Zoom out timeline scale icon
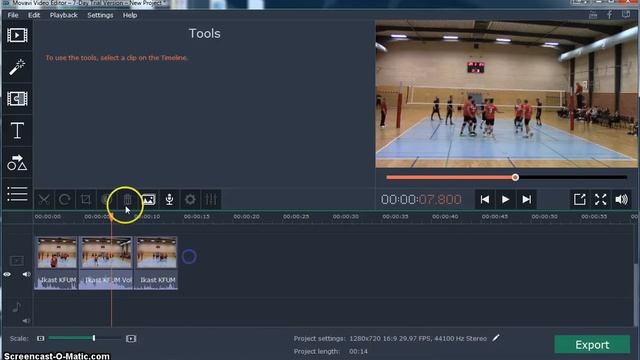This screenshot has width=640, height=360. pos(40,338)
